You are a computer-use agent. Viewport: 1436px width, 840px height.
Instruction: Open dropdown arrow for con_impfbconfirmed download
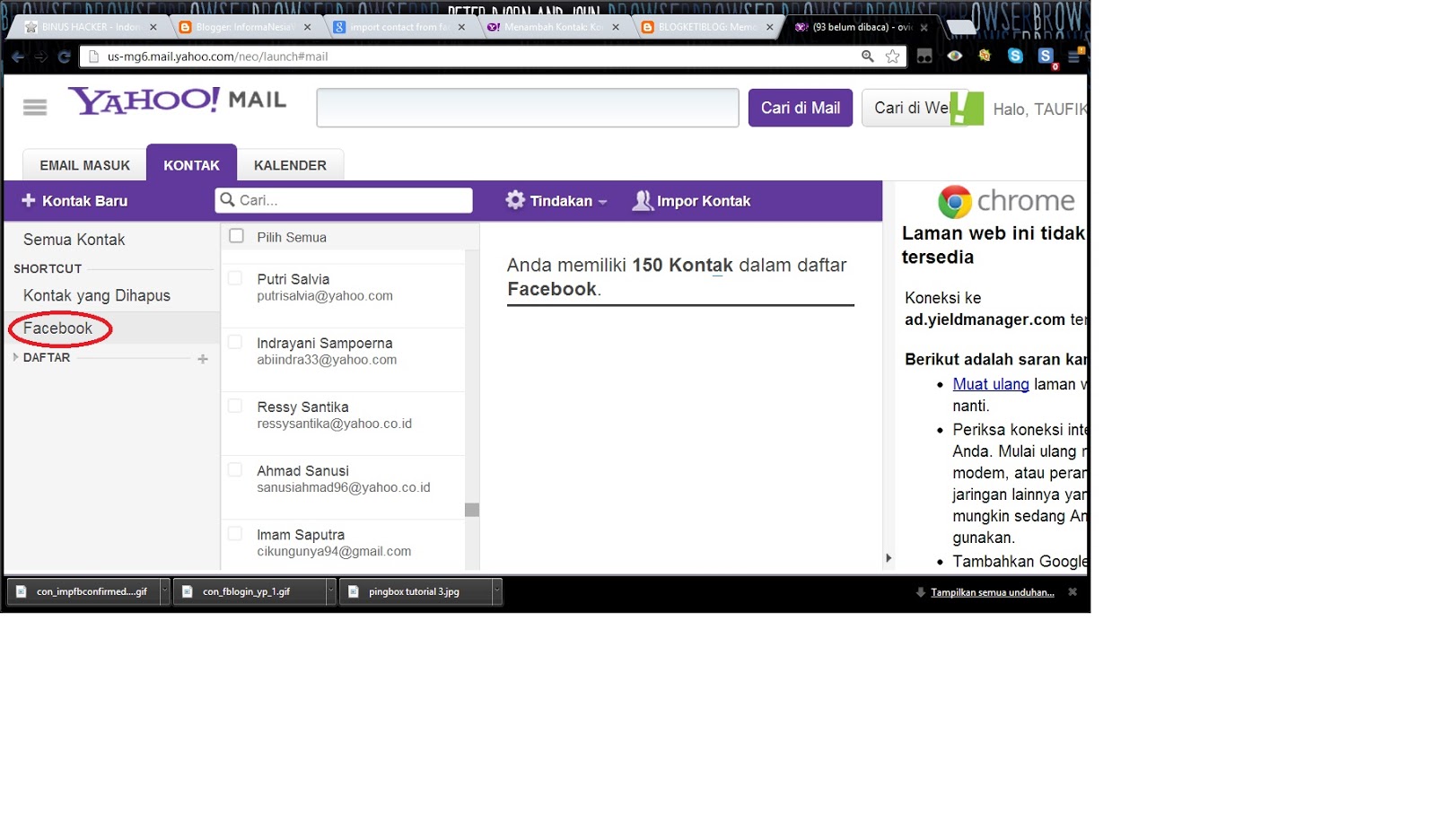pos(164,591)
